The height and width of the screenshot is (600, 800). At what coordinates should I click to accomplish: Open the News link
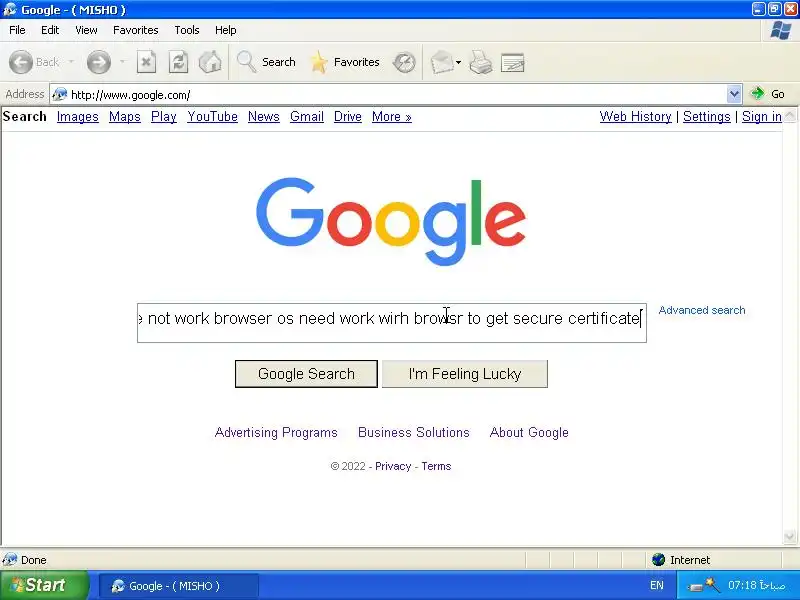264,117
